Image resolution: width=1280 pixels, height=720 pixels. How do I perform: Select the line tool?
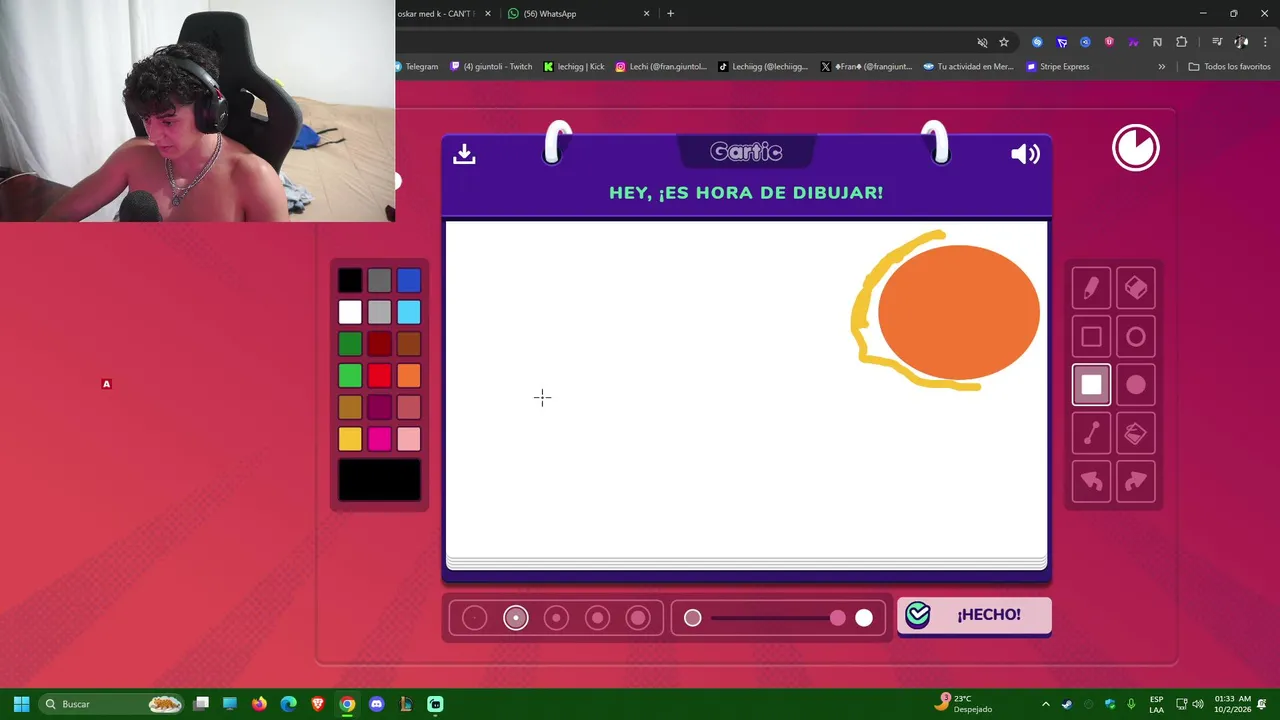(1091, 433)
